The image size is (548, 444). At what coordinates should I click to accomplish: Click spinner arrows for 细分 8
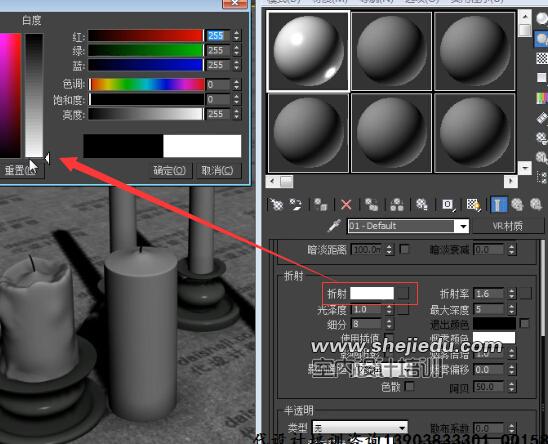[x=389, y=324]
